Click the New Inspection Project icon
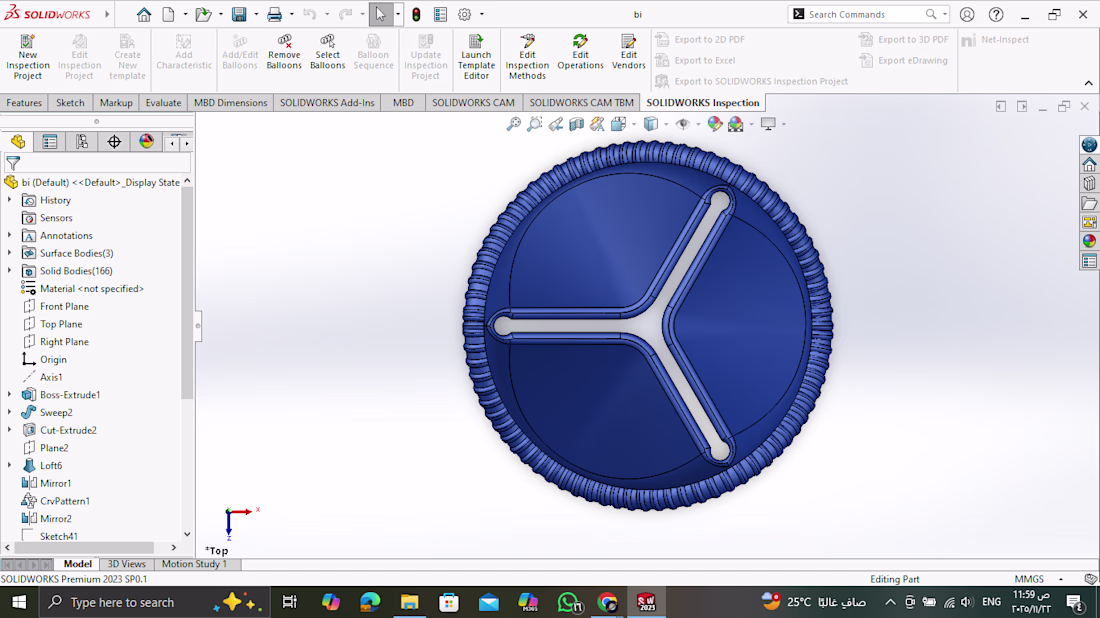The image size is (1100, 618). coord(27,57)
